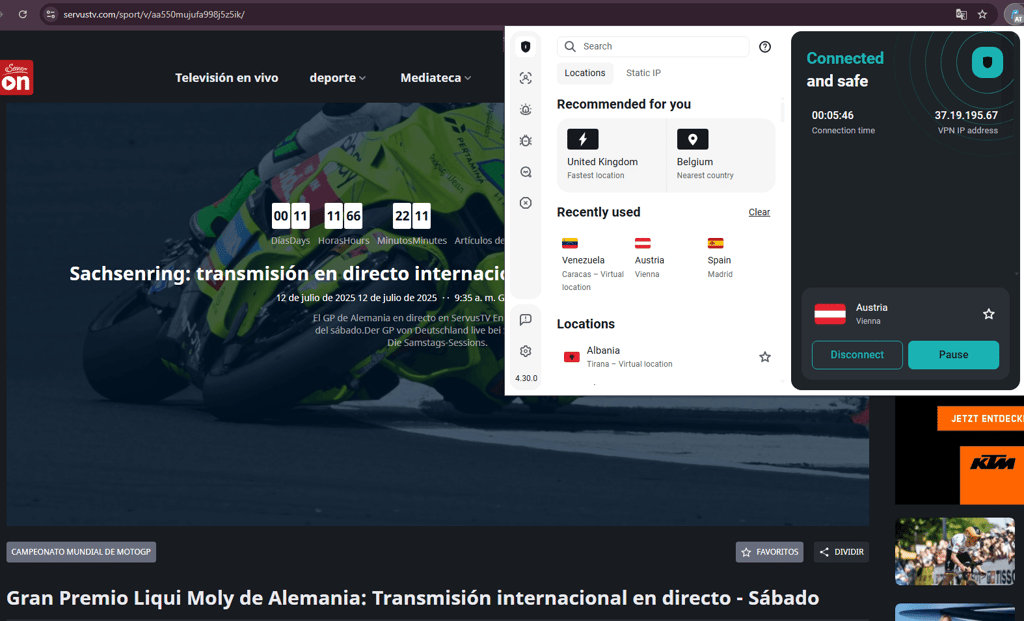Click the VPN extension icon in browser toolbar

(1015, 14)
